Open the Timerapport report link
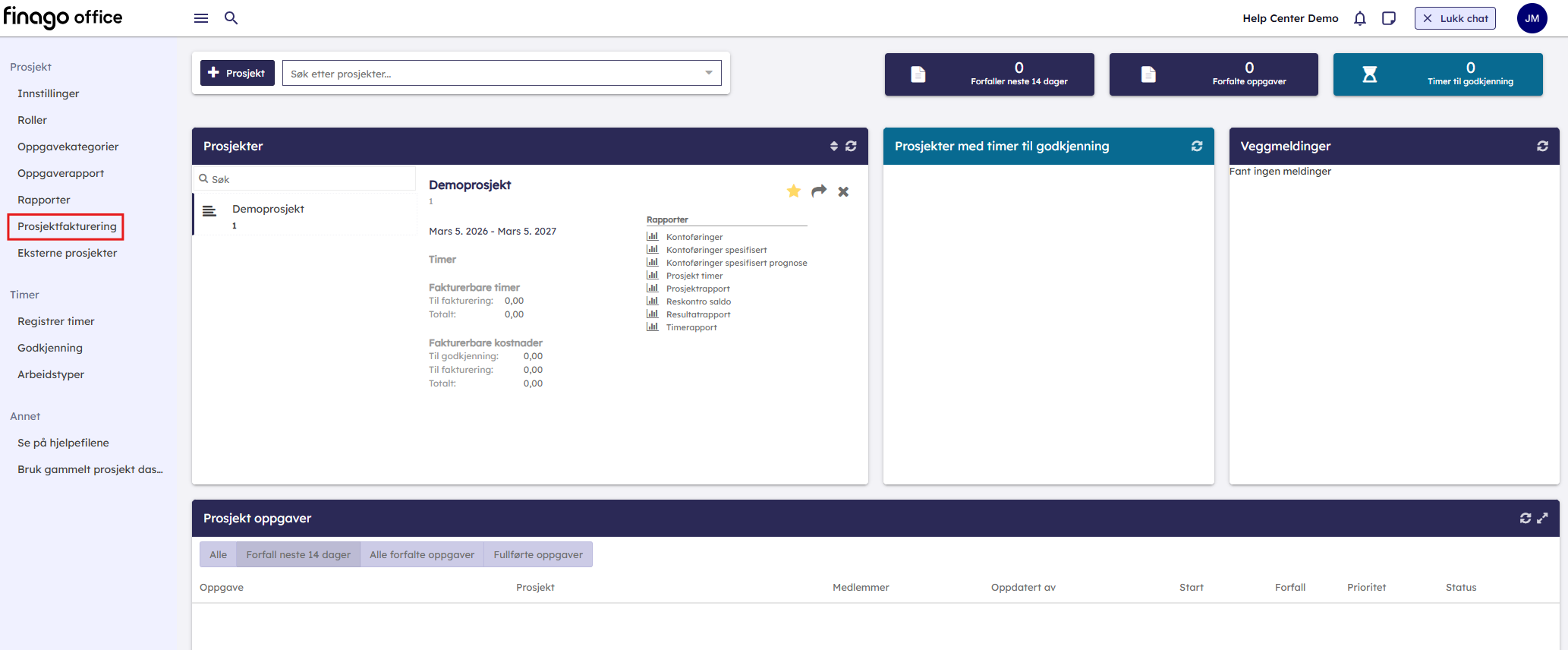This screenshot has height=650, width=1568. pyautogui.click(x=691, y=327)
